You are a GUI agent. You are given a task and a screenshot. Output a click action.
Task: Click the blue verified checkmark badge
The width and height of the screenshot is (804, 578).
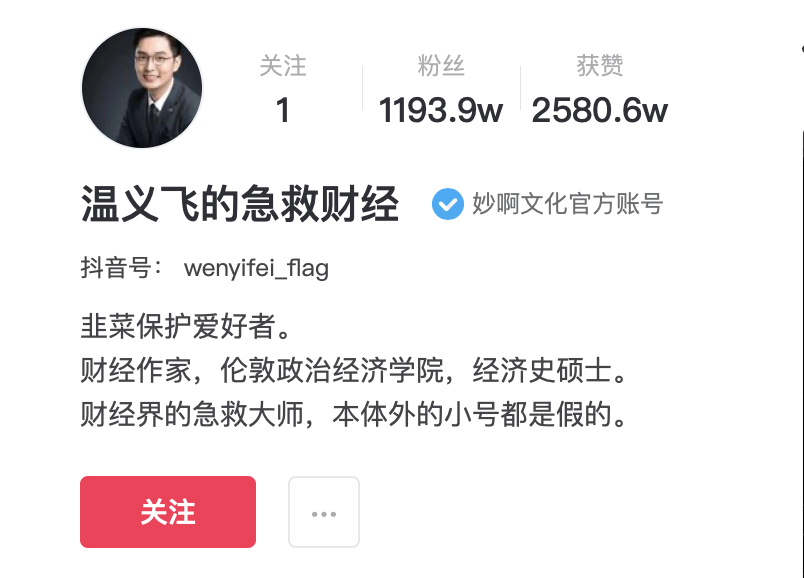point(448,204)
